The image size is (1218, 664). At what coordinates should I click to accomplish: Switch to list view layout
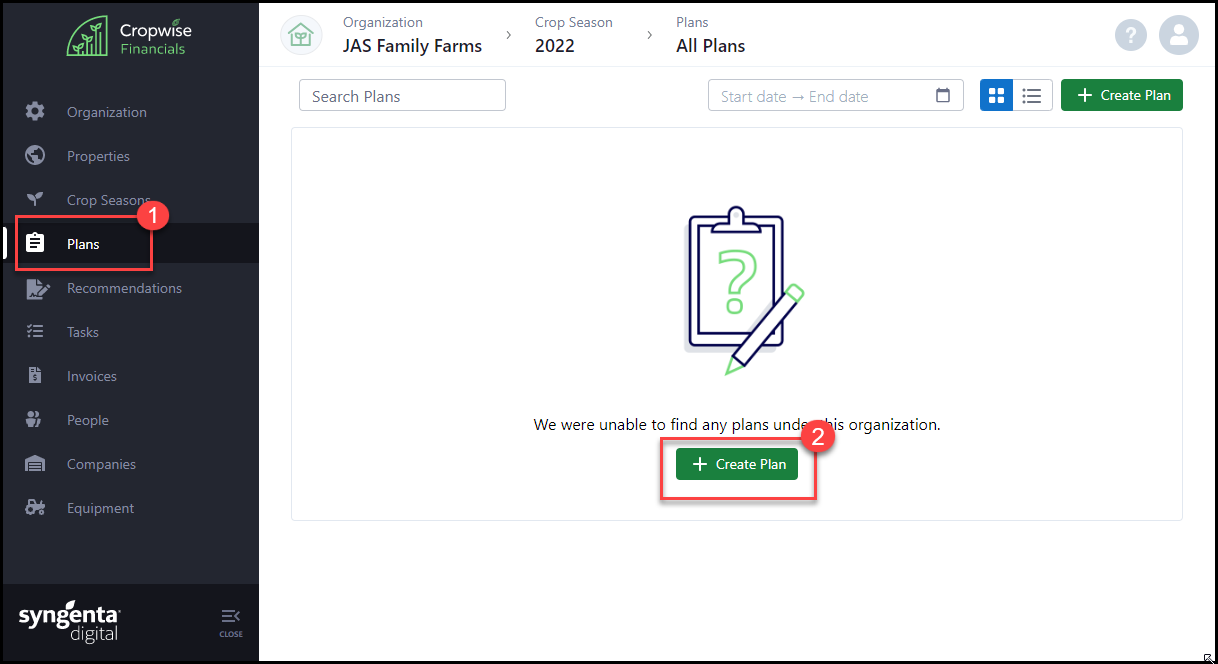1032,96
